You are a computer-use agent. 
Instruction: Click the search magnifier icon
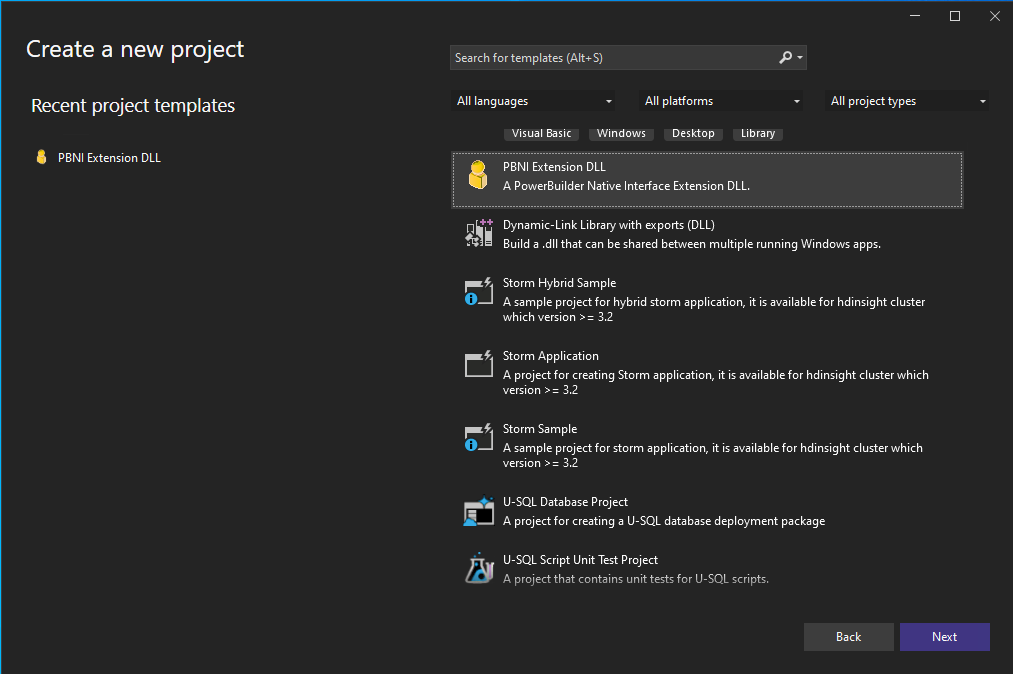786,58
